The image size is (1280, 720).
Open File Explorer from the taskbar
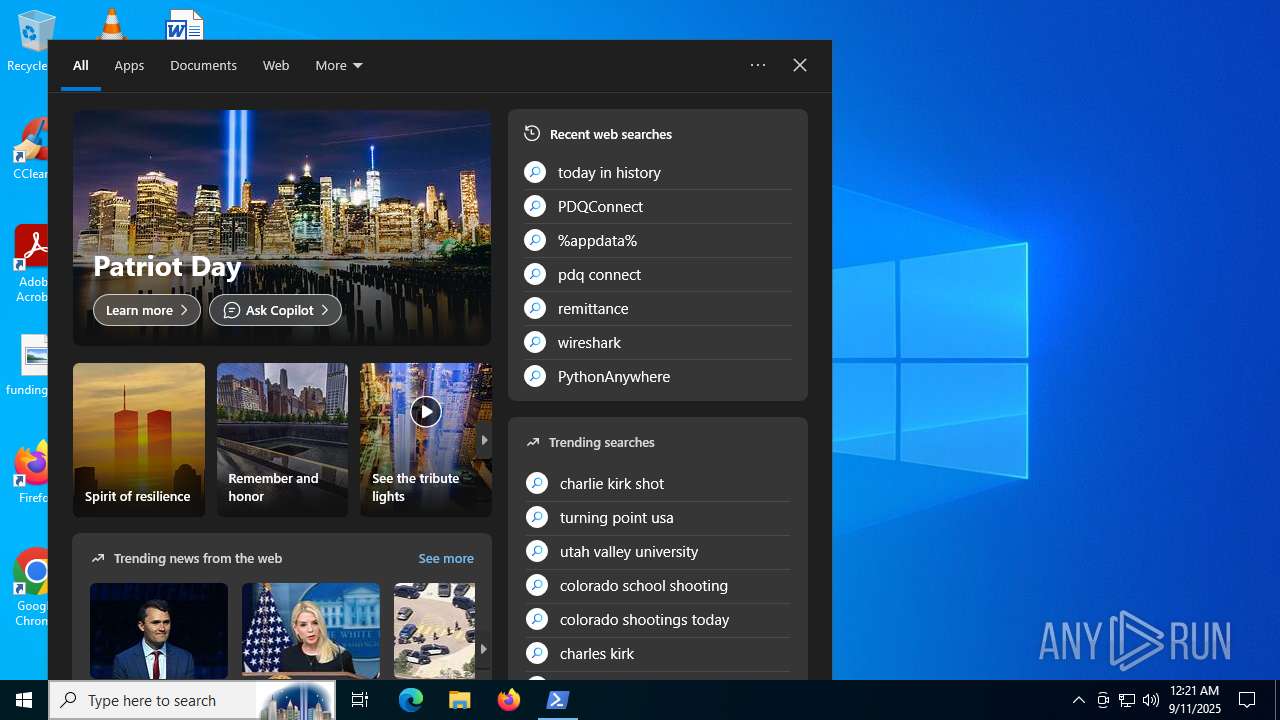coord(460,700)
